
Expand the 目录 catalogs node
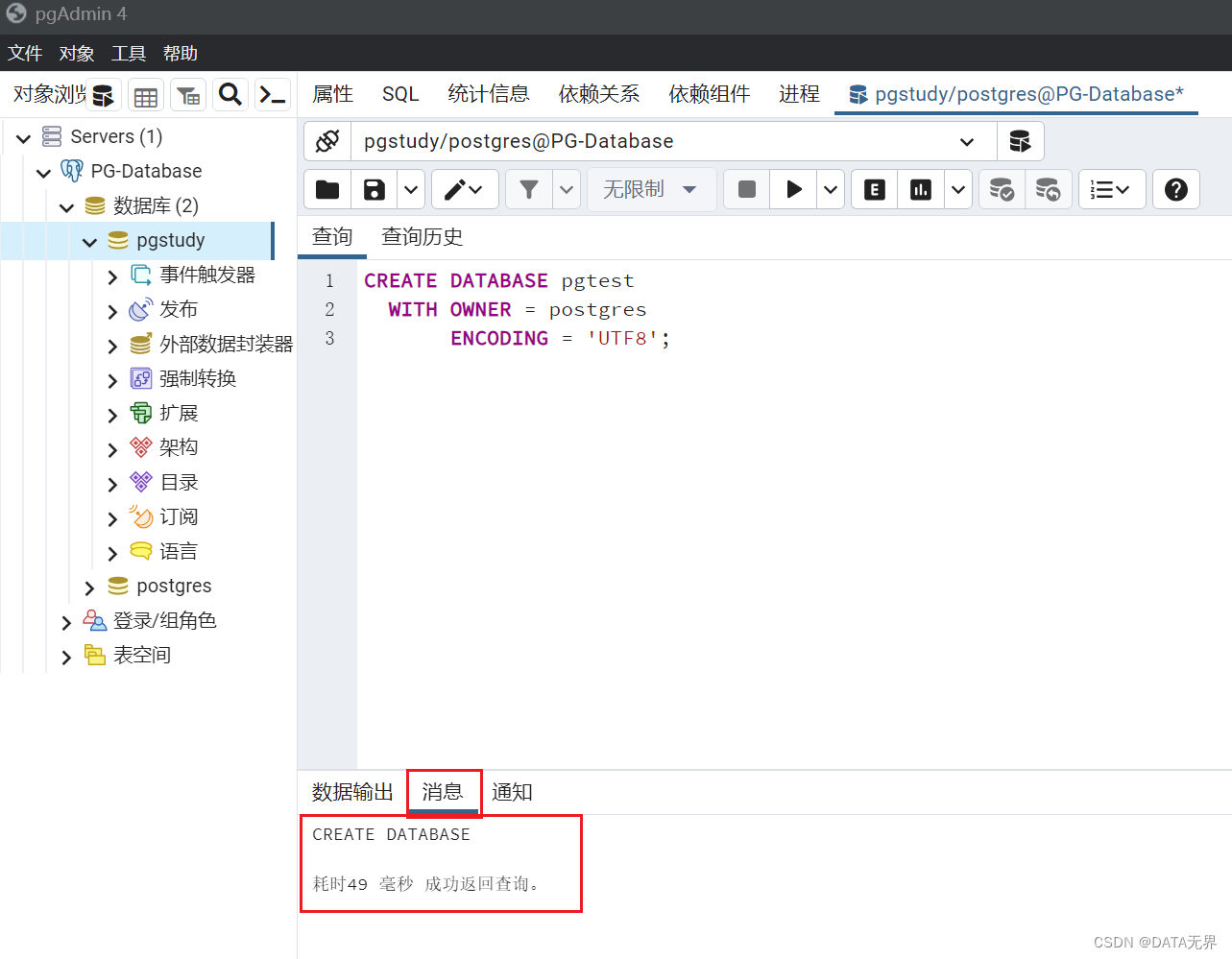coord(112,484)
